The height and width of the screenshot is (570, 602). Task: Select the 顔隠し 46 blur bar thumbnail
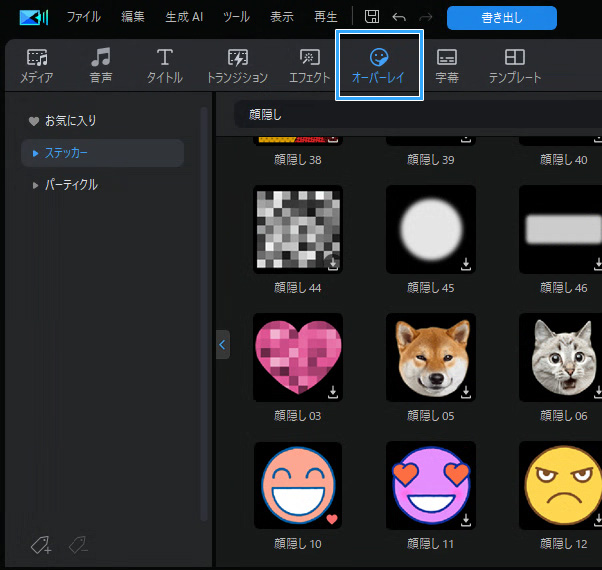[561, 229]
